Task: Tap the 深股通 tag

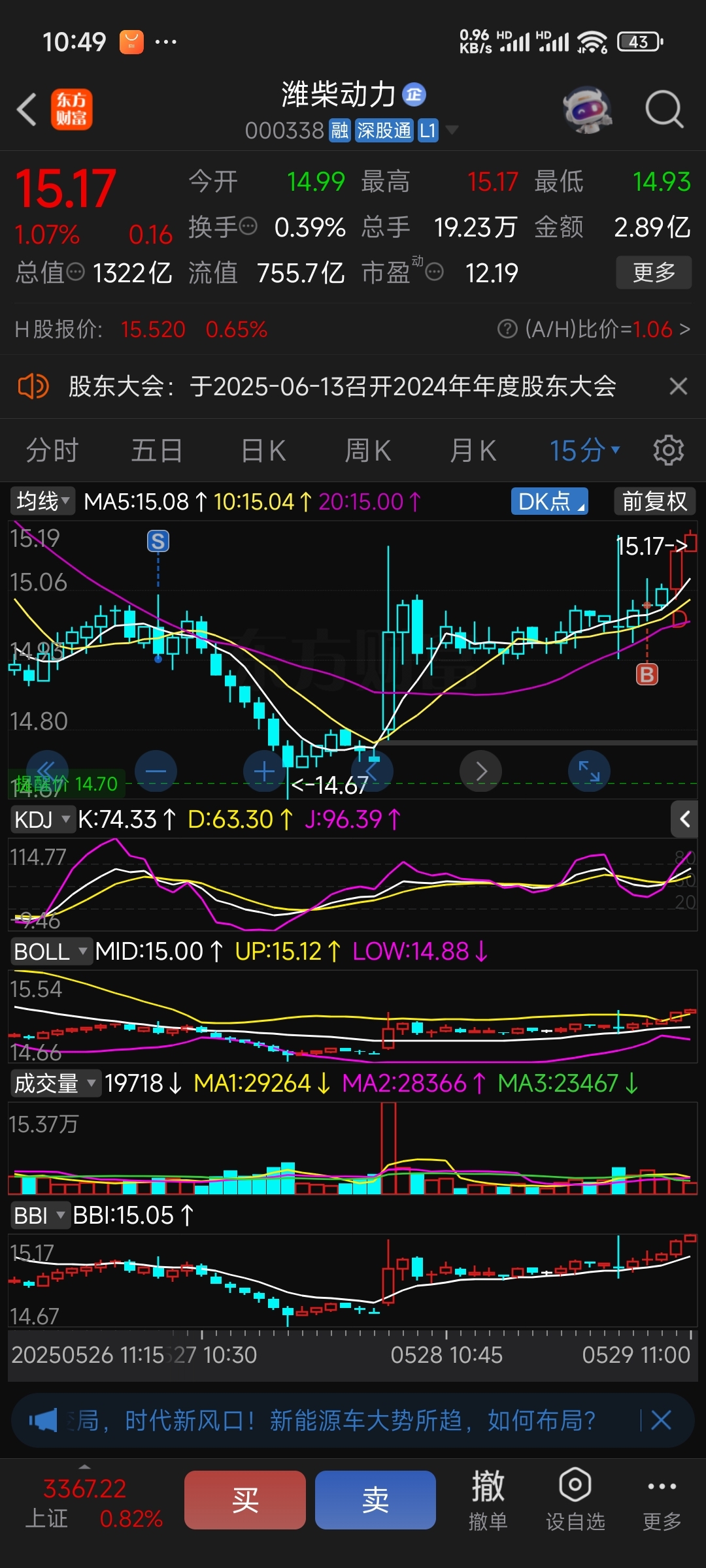Action: click(384, 130)
